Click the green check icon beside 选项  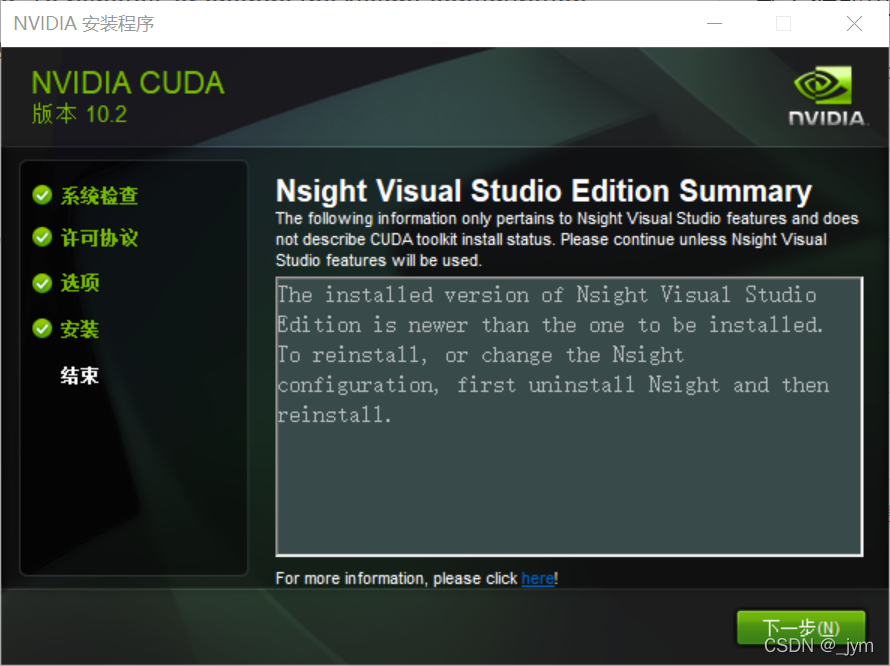click(x=43, y=283)
